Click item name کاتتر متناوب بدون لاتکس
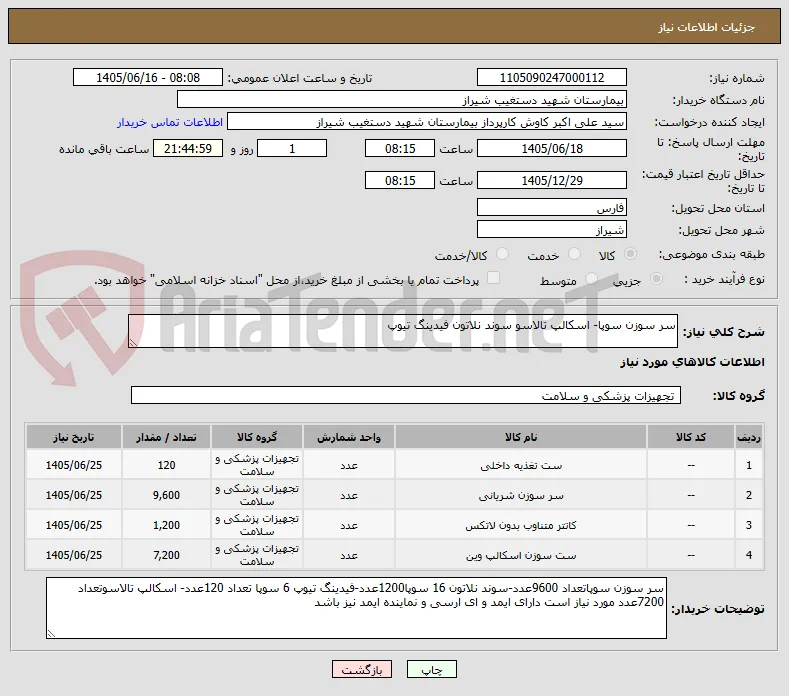 (521, 525)
